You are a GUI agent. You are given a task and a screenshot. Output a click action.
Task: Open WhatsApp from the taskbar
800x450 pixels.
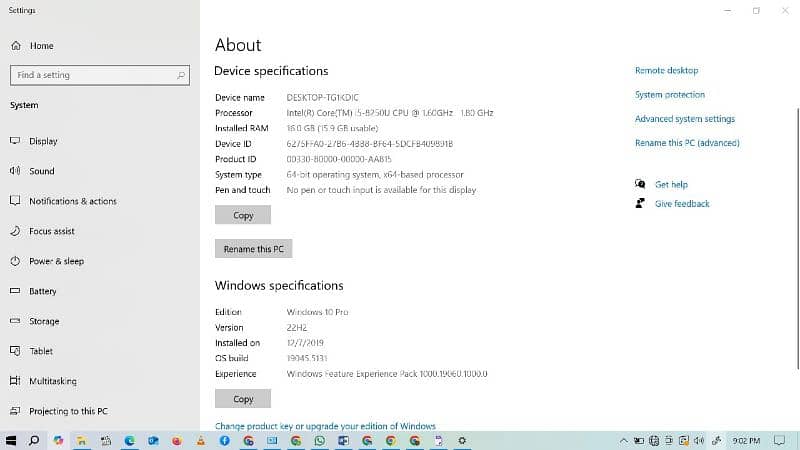[320, 440]
